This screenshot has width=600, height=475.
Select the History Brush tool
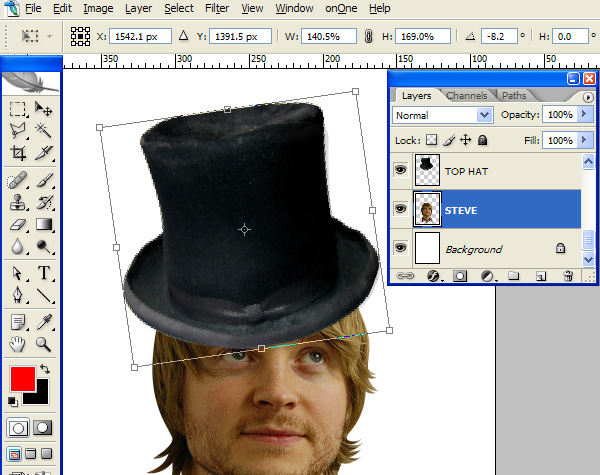click(43, 202)
